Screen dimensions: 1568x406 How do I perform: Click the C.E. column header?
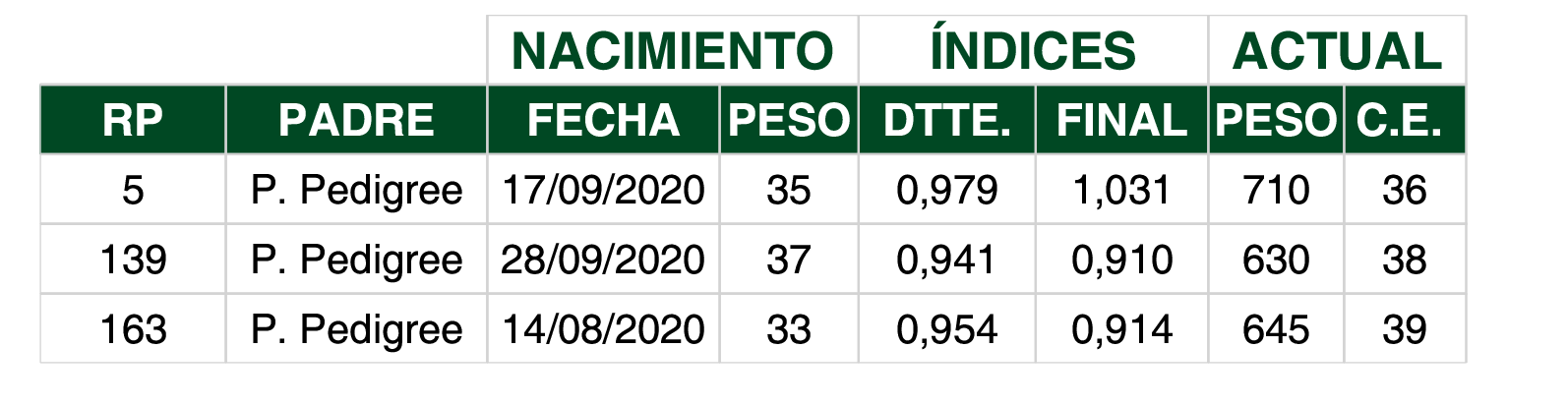coord(1405,120)
